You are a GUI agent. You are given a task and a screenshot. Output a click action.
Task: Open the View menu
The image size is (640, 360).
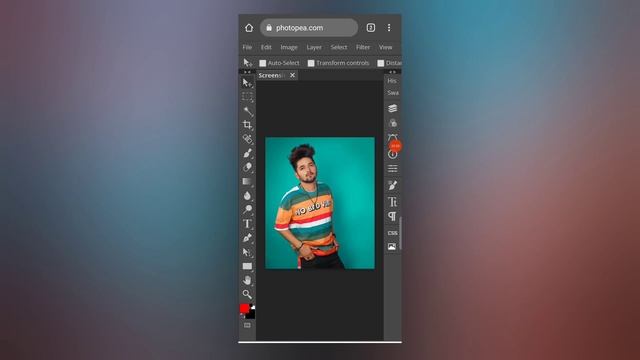point(385,47)
